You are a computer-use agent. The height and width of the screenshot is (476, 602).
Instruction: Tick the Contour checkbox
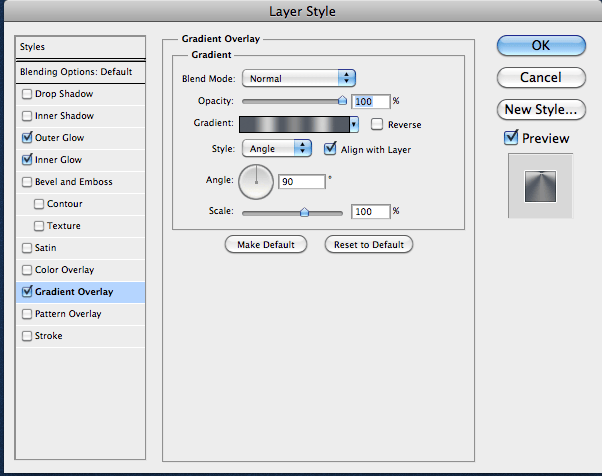point(39,204)
